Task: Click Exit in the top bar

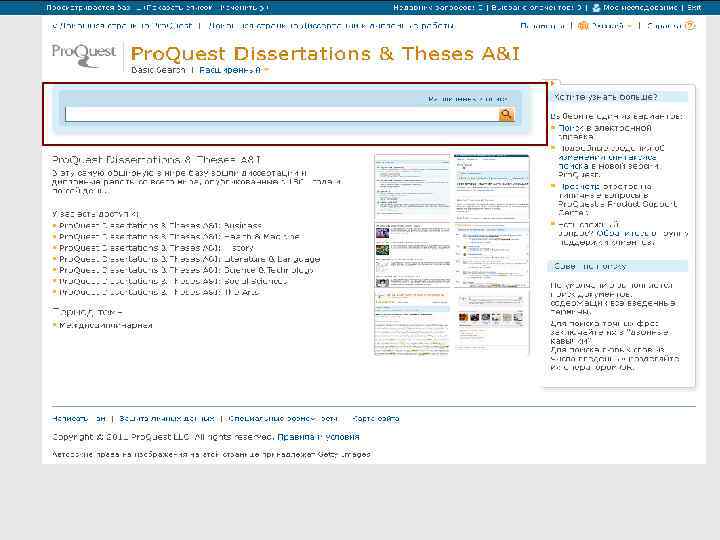Action: [694, 7]
